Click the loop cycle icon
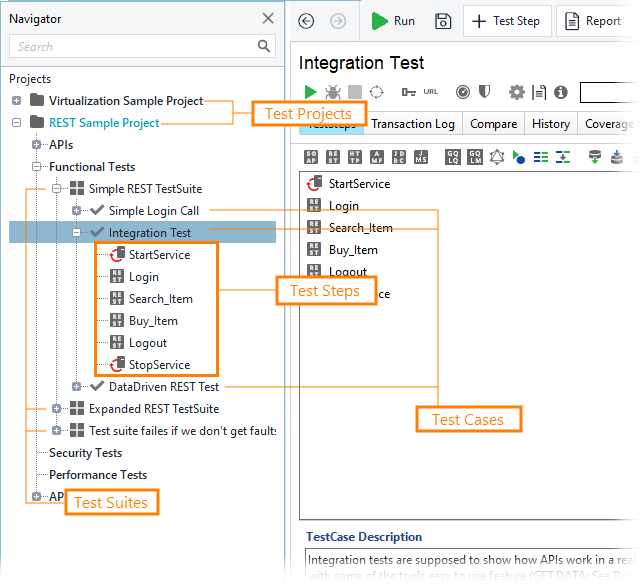This screenshot has width=643, height=585. point(376,92)
